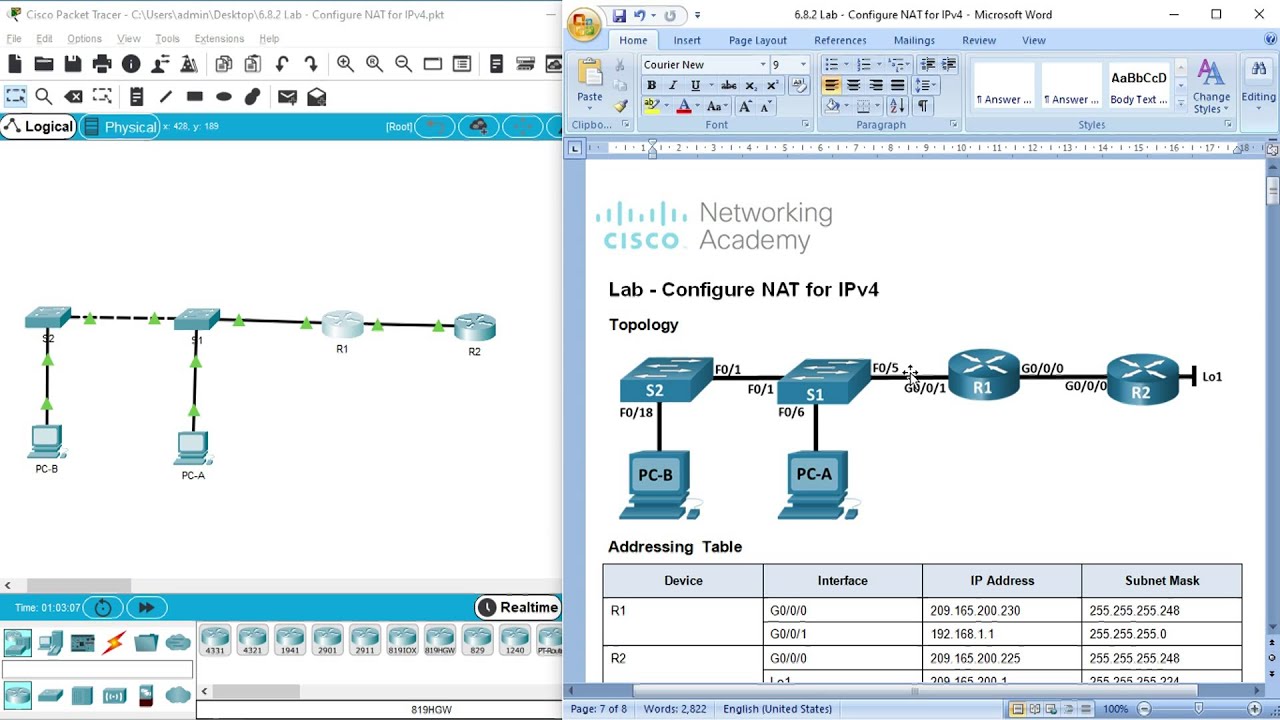
Task: Click the Word horizontal scrollbar thumb
Action: click(x=914, y=690)
